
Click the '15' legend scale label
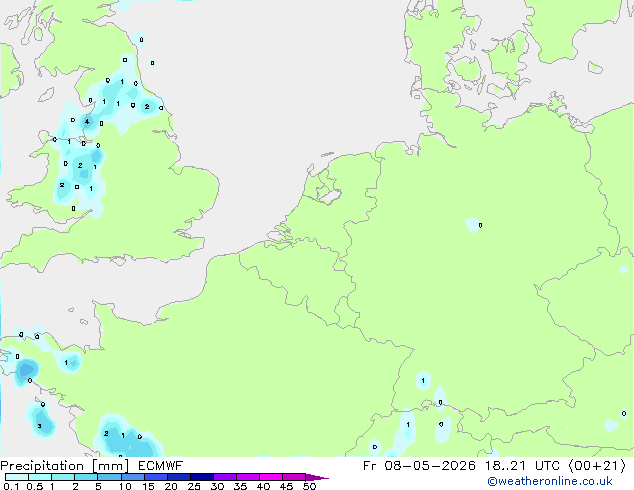click(148, 486)
